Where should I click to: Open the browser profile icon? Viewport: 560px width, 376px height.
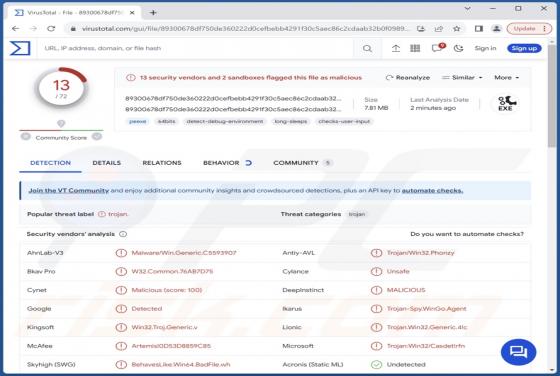pos(496,29)
